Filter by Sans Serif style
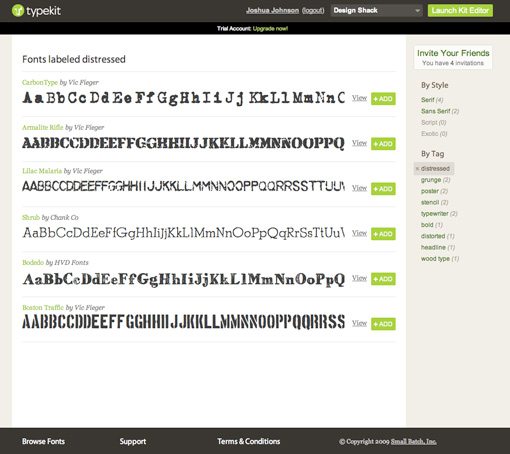 (x=436, y=111)
